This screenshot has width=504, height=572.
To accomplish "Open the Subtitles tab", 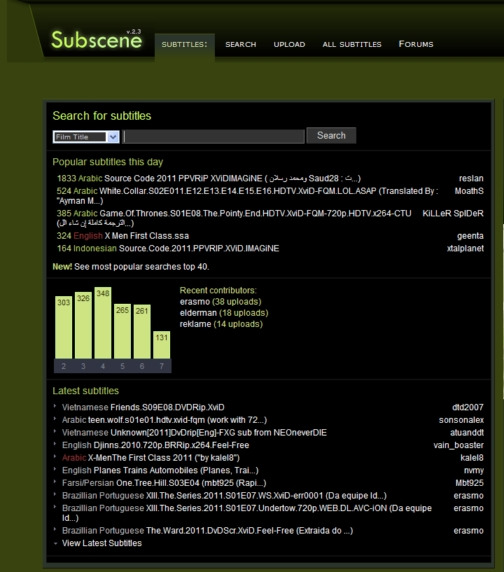I will 185,45.
